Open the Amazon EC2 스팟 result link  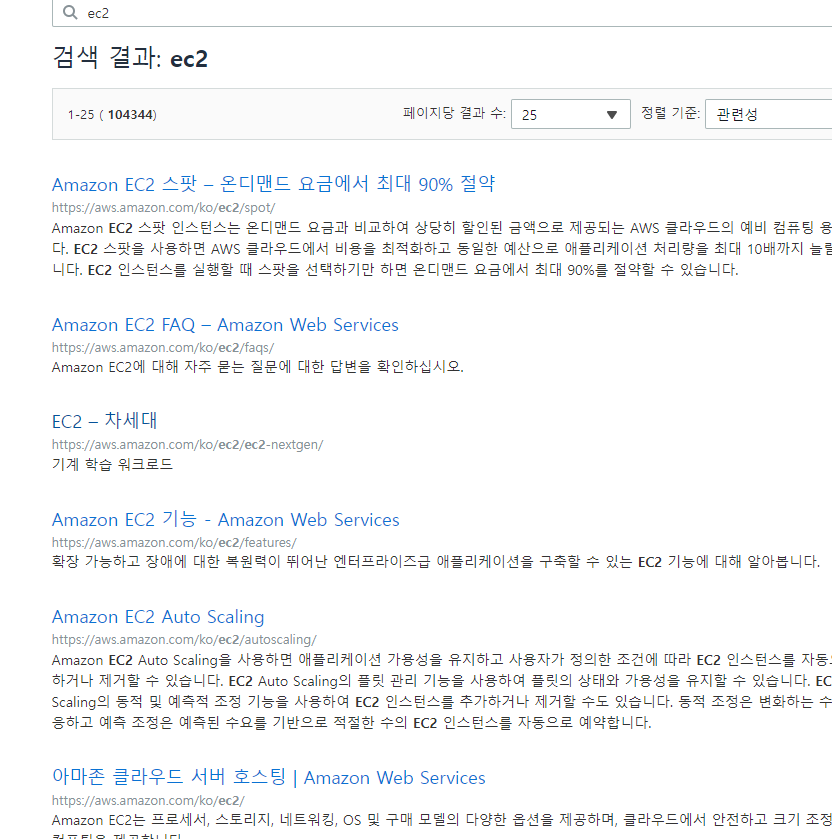[273, 184]
